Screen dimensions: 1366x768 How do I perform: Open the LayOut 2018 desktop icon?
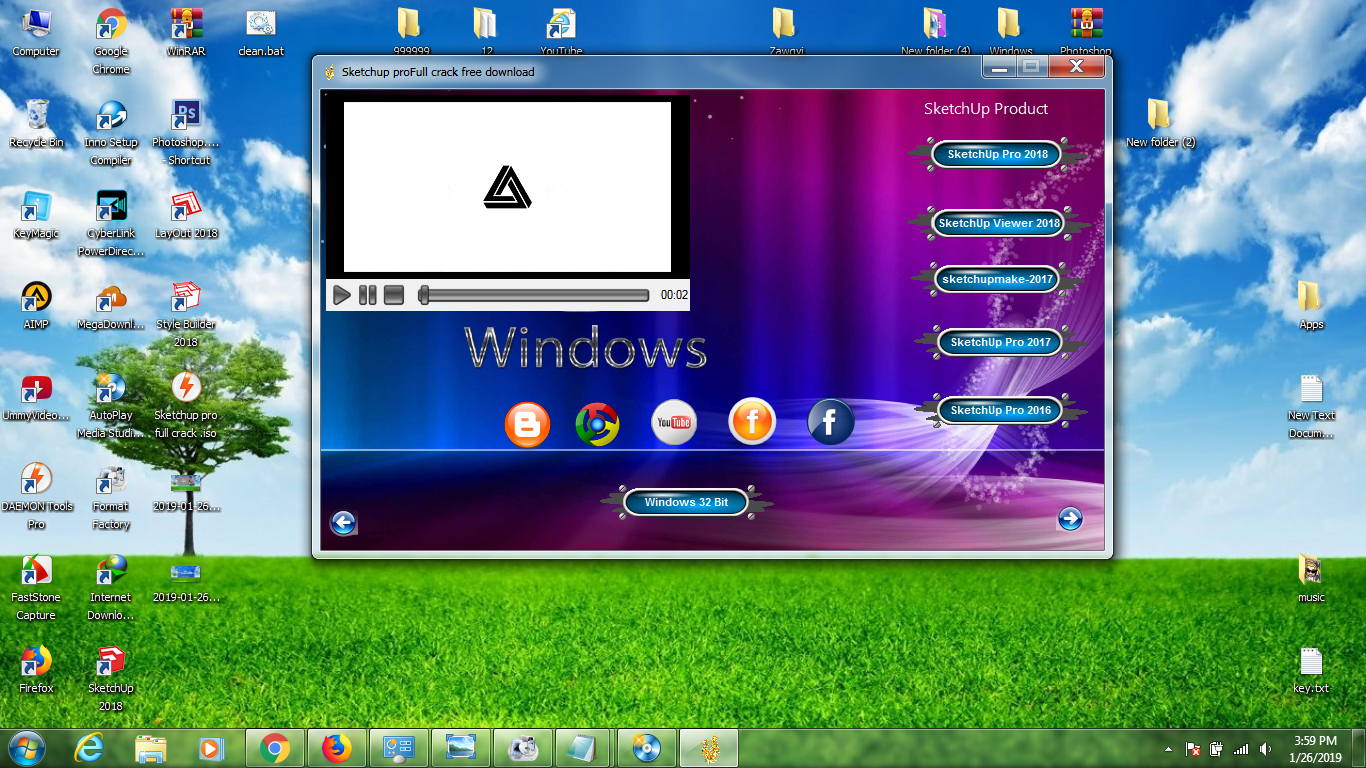coord(186,214)
